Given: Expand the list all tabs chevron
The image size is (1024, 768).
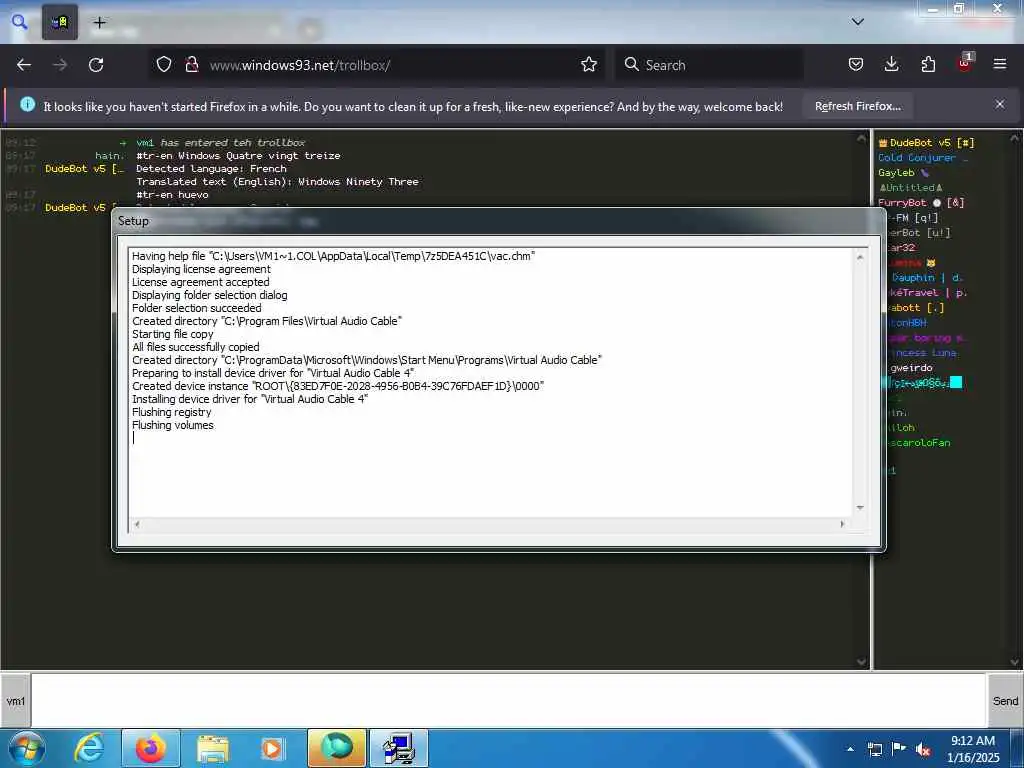Looking at the screenshot, I should click(x=857, y=22).
